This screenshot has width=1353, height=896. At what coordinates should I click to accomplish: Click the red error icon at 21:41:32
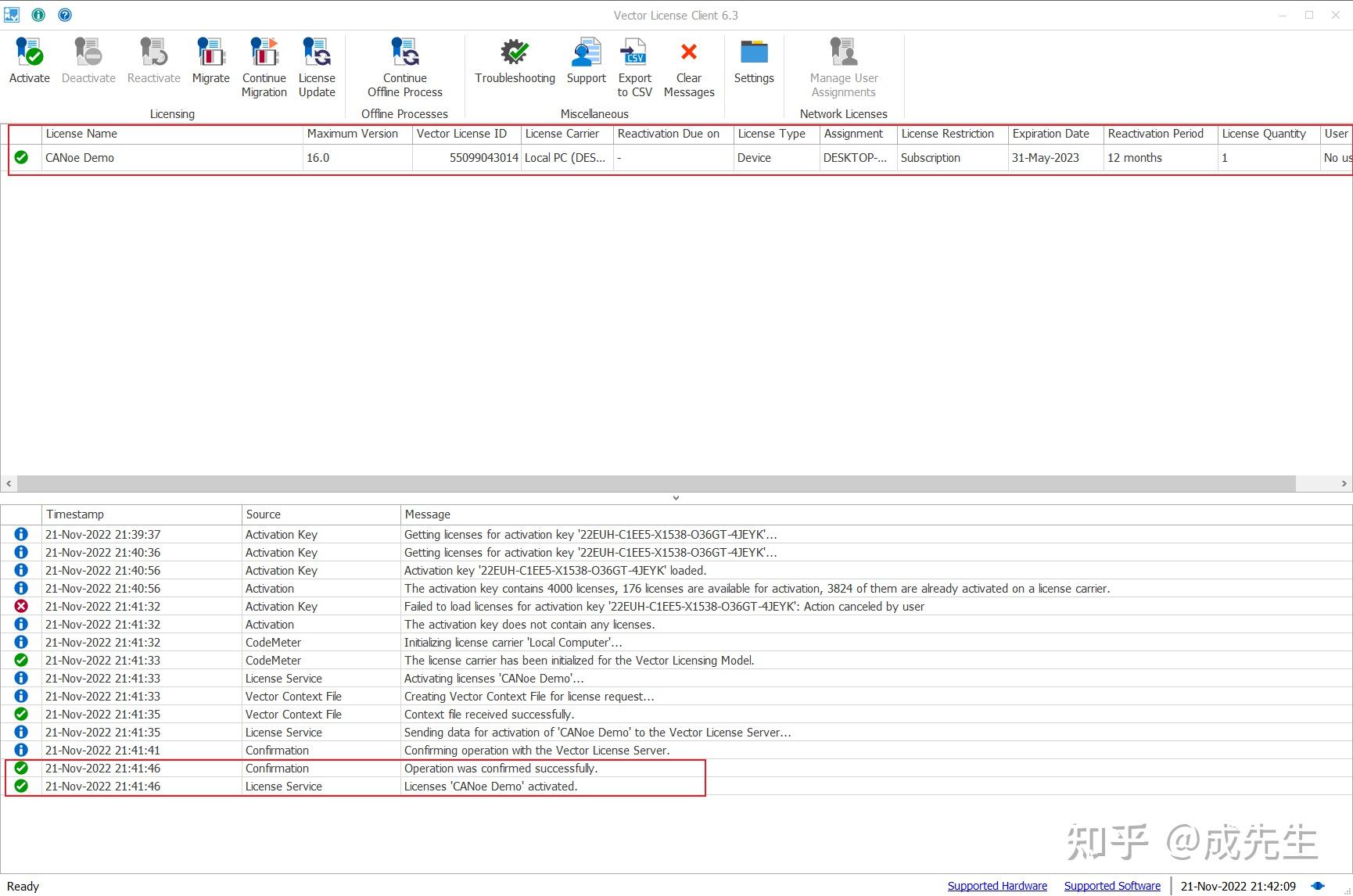coord(21,606)
